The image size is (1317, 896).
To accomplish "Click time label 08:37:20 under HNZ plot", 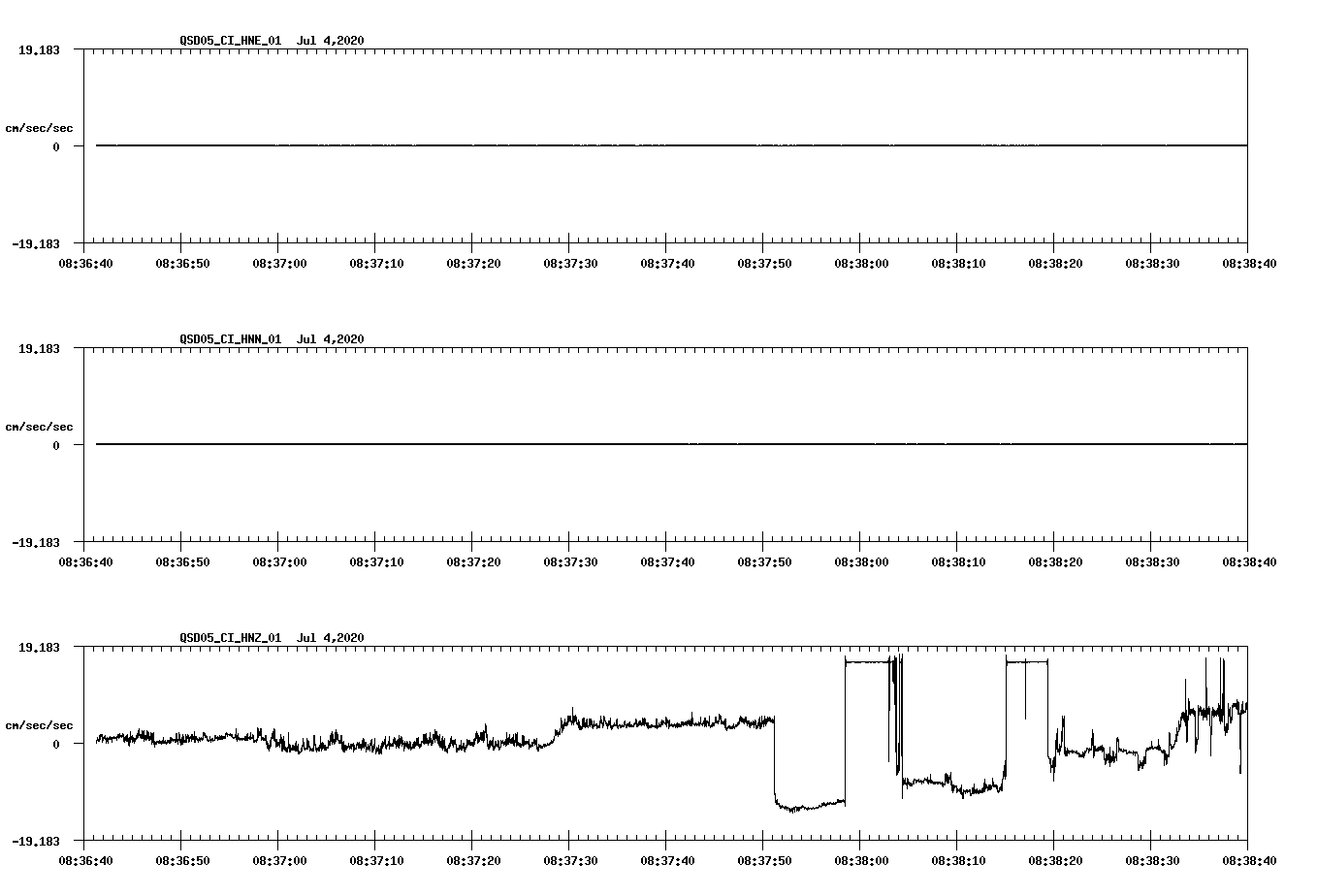I will point(473,861).
